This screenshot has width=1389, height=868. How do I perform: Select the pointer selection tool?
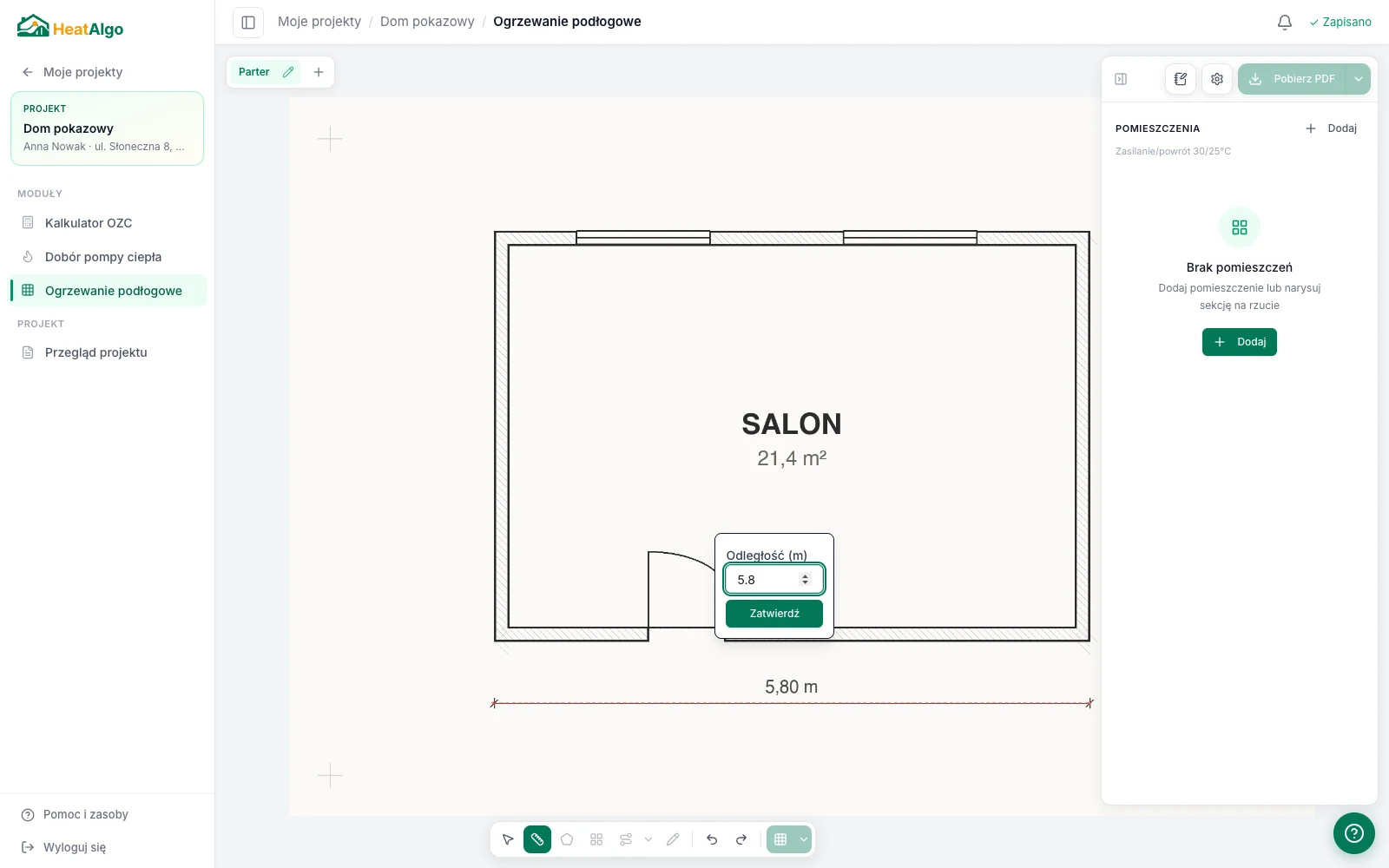coord(508,839)
